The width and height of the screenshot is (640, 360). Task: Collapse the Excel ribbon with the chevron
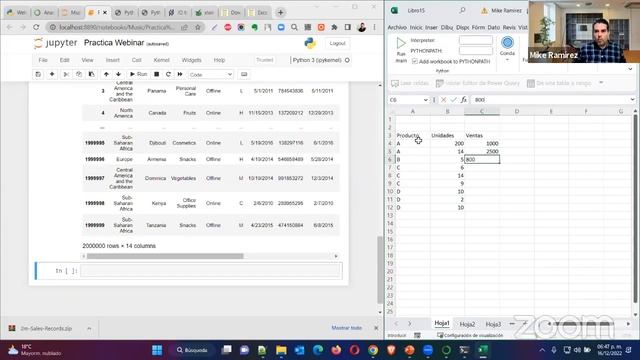(630, 69)
